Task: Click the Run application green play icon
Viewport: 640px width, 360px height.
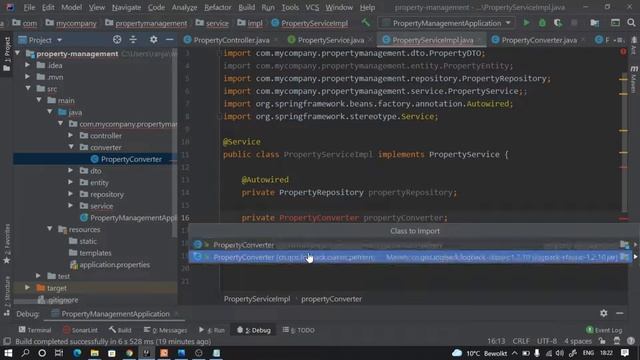Action: (526, 23)
